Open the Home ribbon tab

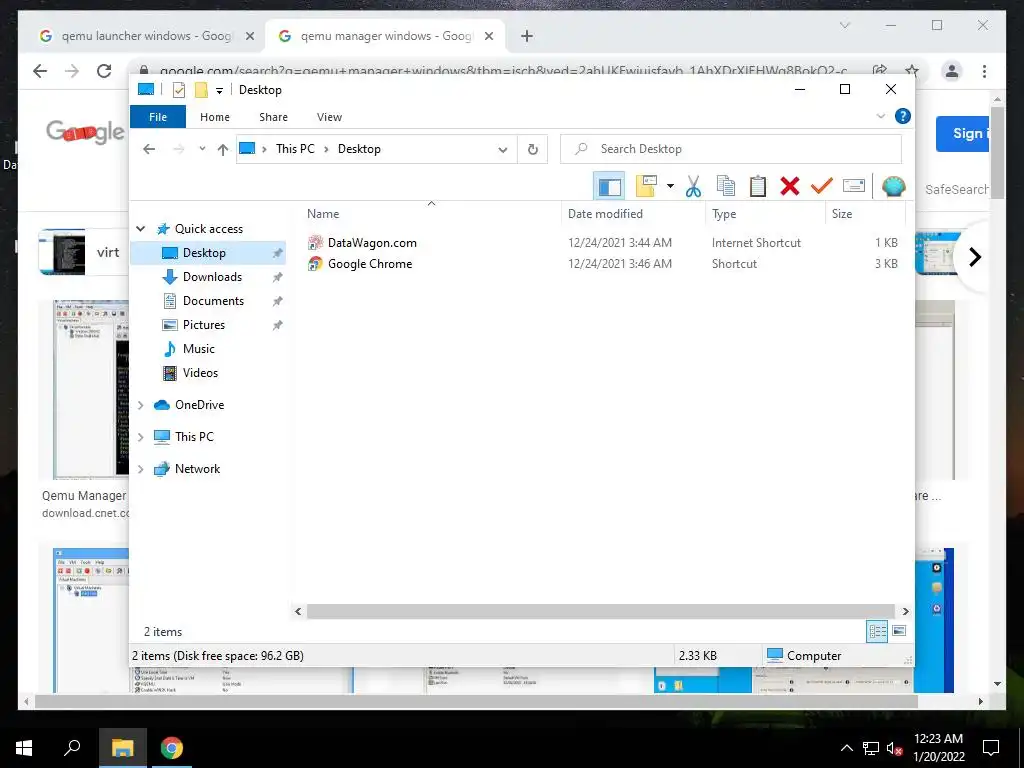tap(215, 117)
